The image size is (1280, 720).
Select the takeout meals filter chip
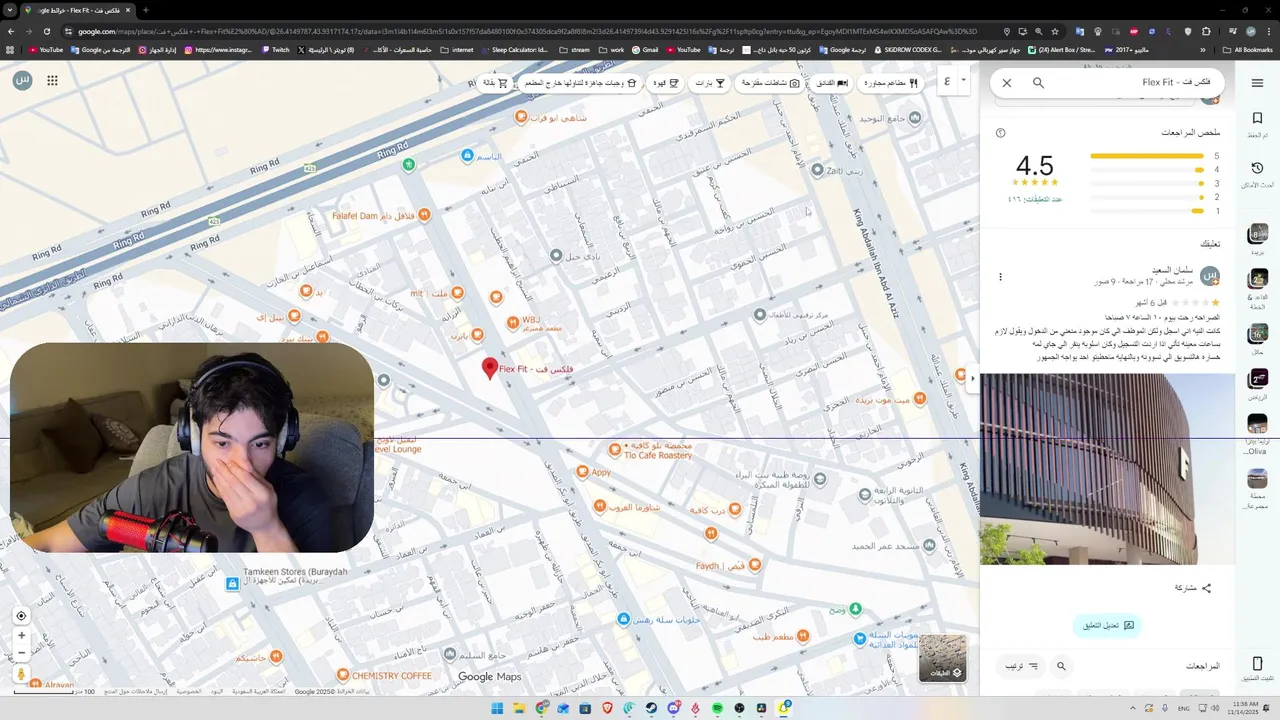click(581, 83)
